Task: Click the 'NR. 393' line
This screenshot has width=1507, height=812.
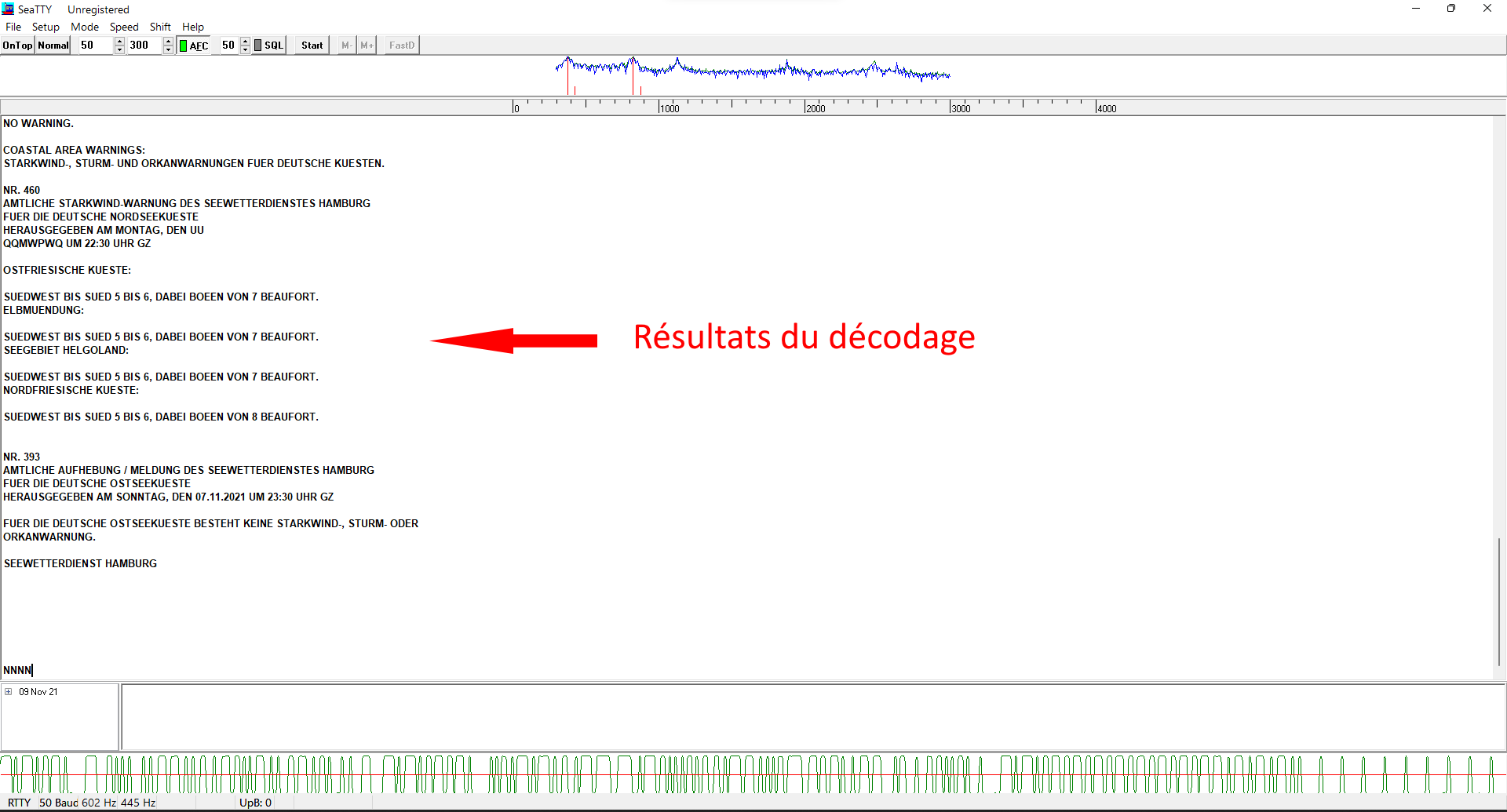Action: (21, 457)
